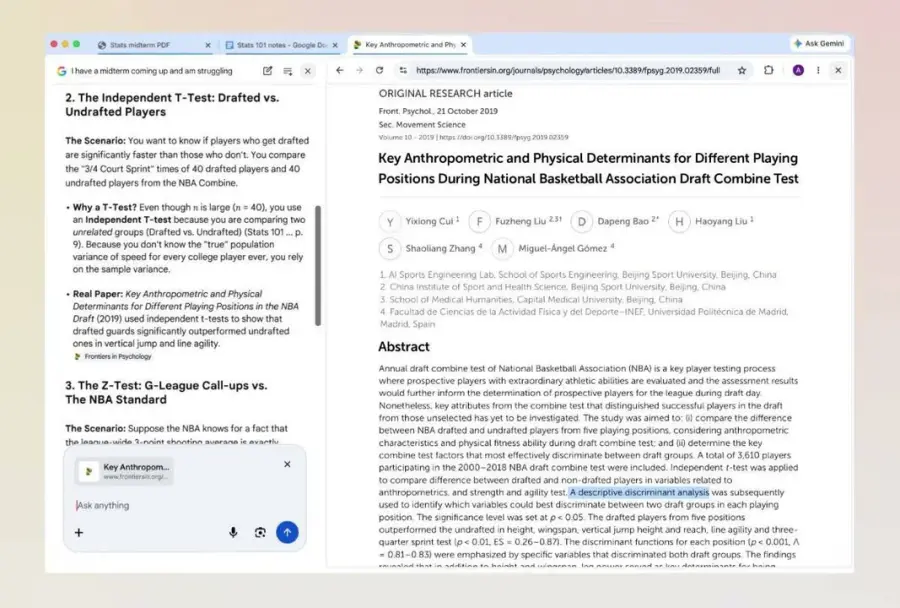Close the Stats midterm PDF tab
This screenshot has width=900, height=608.
click(208, 45)
